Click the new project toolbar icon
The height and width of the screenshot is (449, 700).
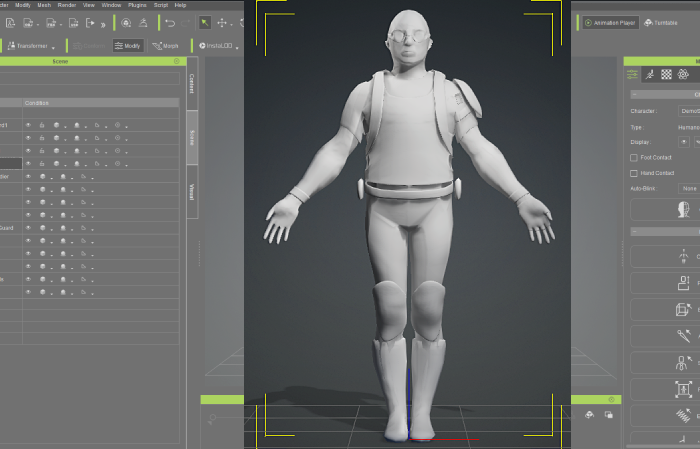pyautogui.click(x=10, y=23)
